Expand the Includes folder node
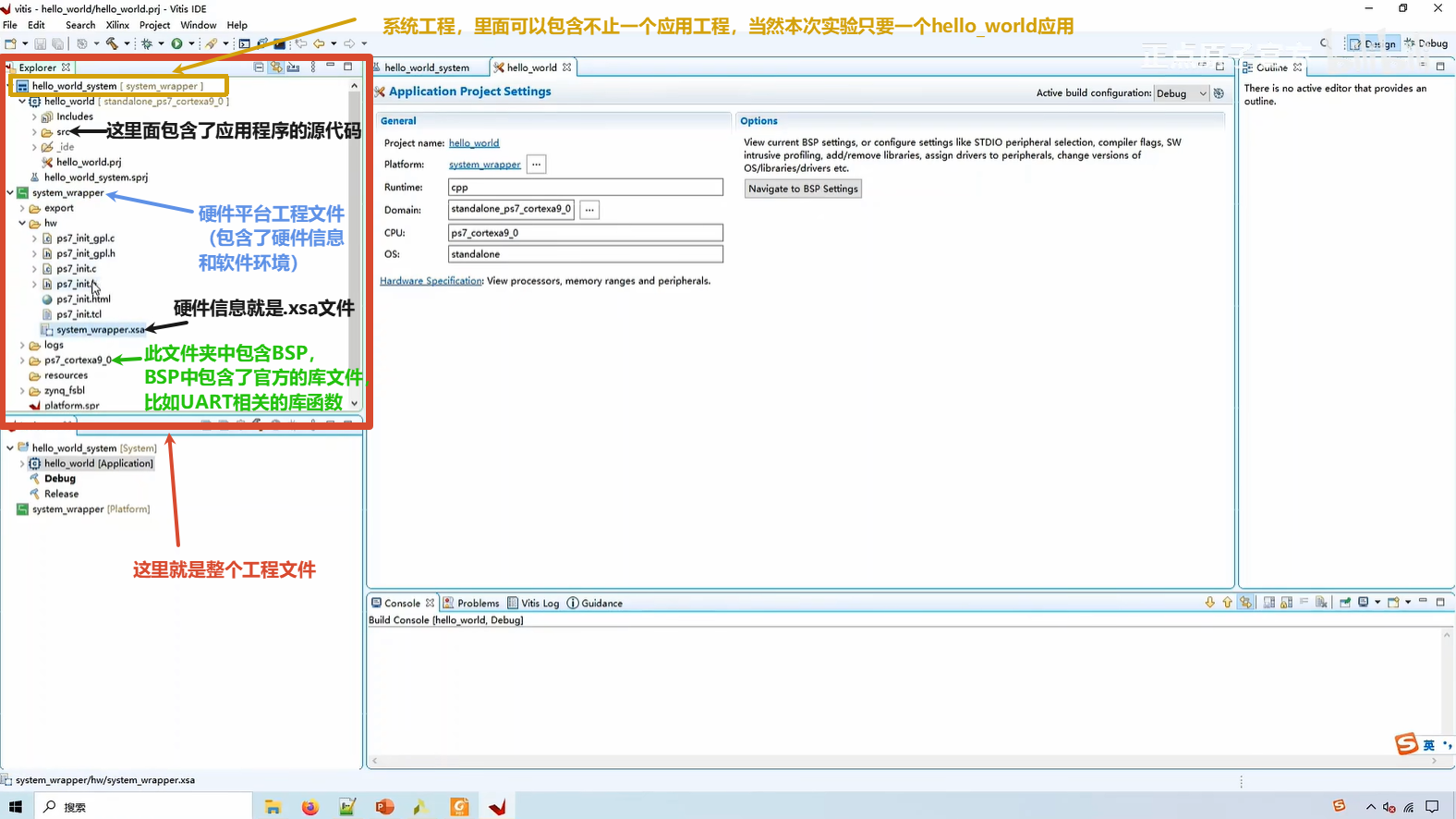 tap(34, 116)
